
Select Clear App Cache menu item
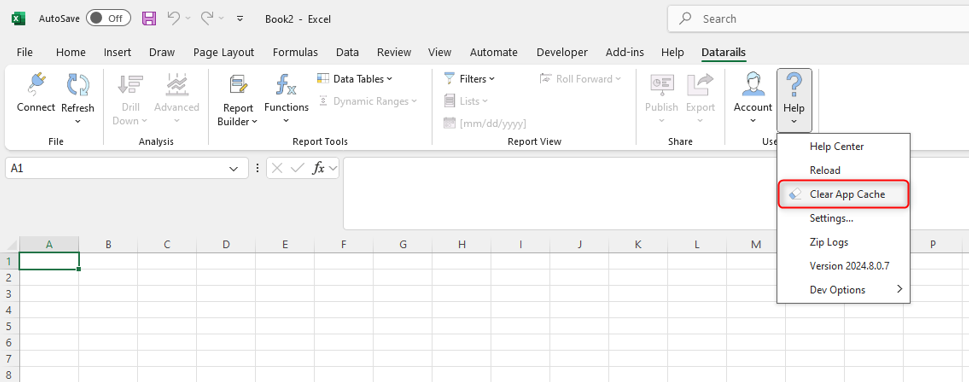(844, 194)
